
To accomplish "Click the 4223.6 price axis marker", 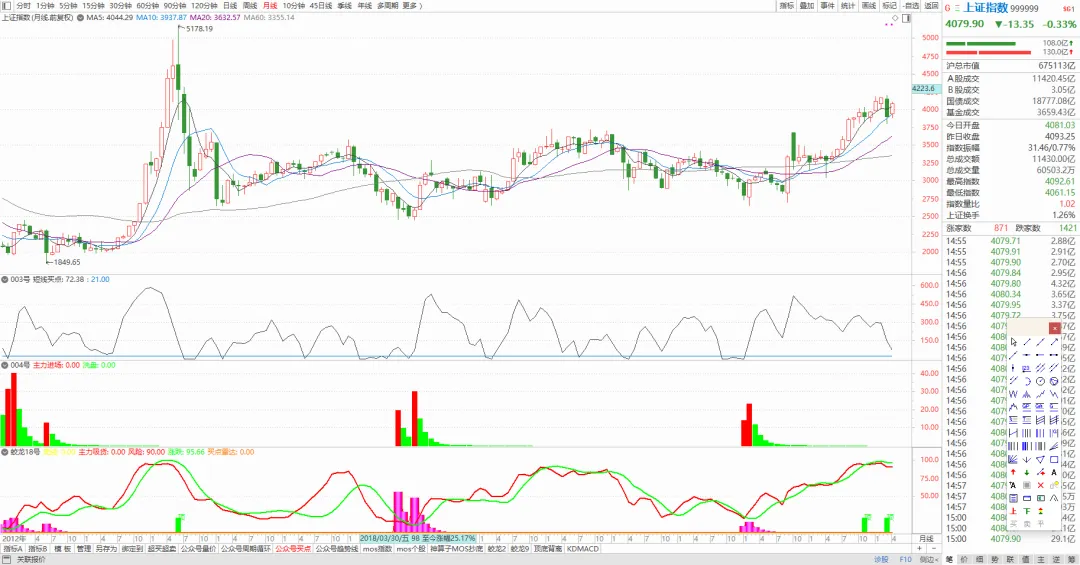I will pyautogui.click(x=924, y=89).
